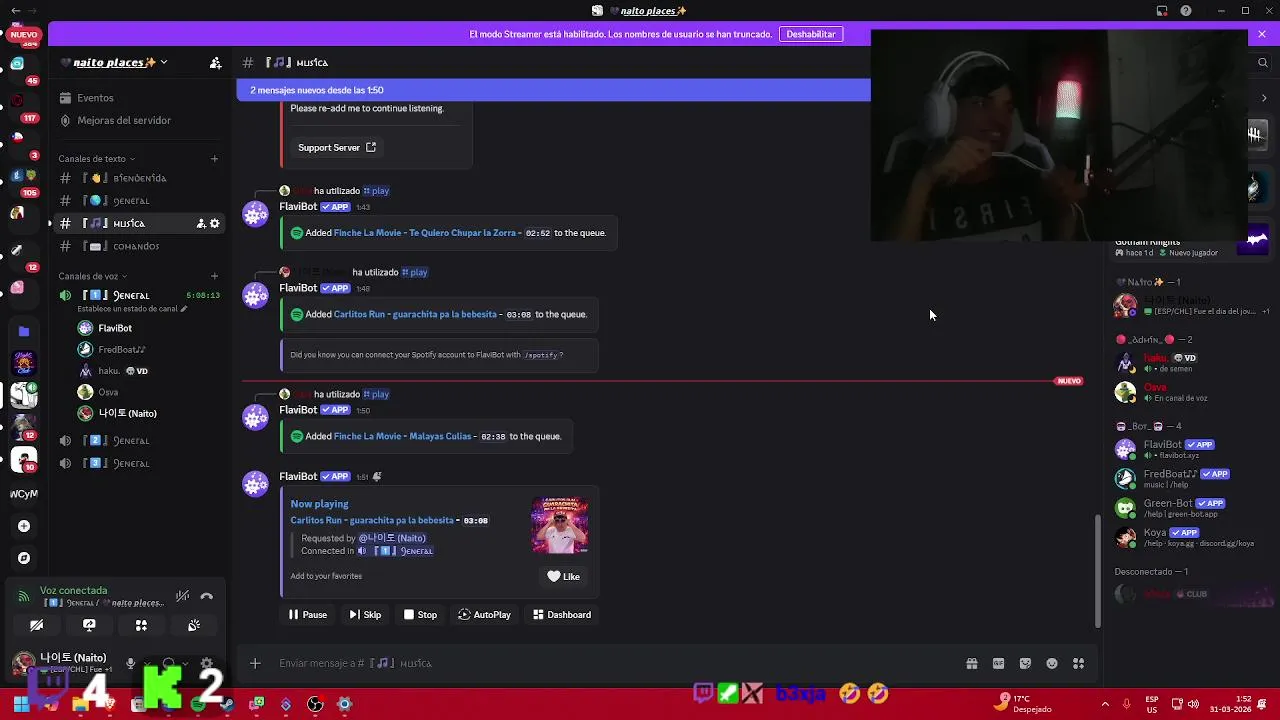Collapse the Canales de voz category
This screenshot has width=1280, height=720.
tap(92, 276)
